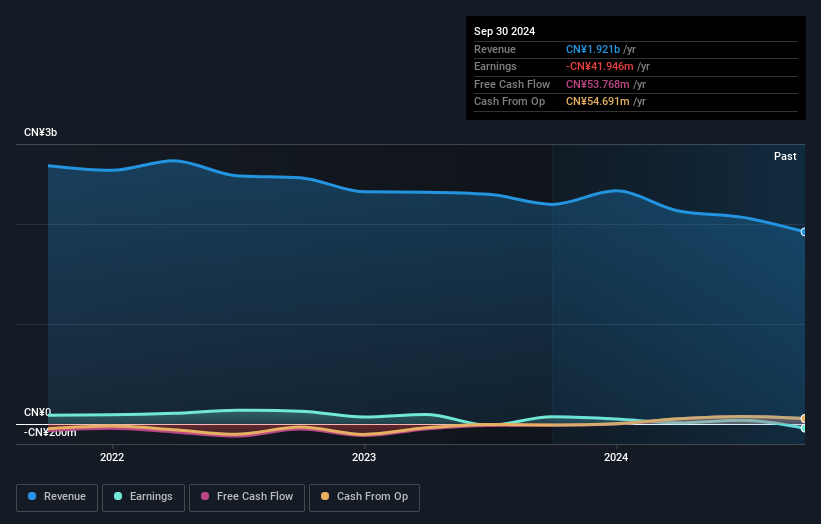Click the Free Cash Flow label in tooltip
This screenshot has width=821, height=524.
click(x=512, y=84)
